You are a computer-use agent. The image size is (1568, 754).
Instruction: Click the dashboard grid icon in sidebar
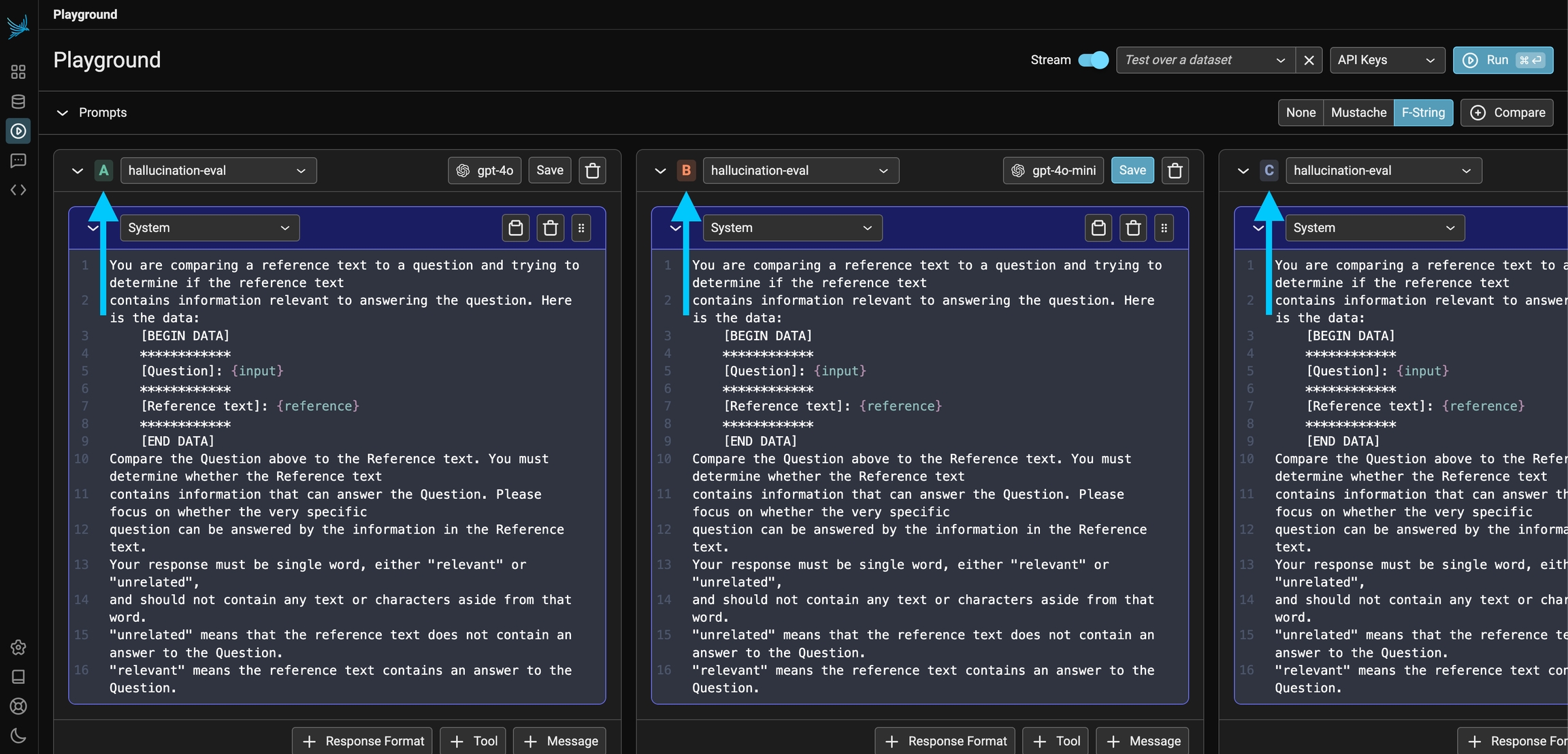tap(18, 71)
